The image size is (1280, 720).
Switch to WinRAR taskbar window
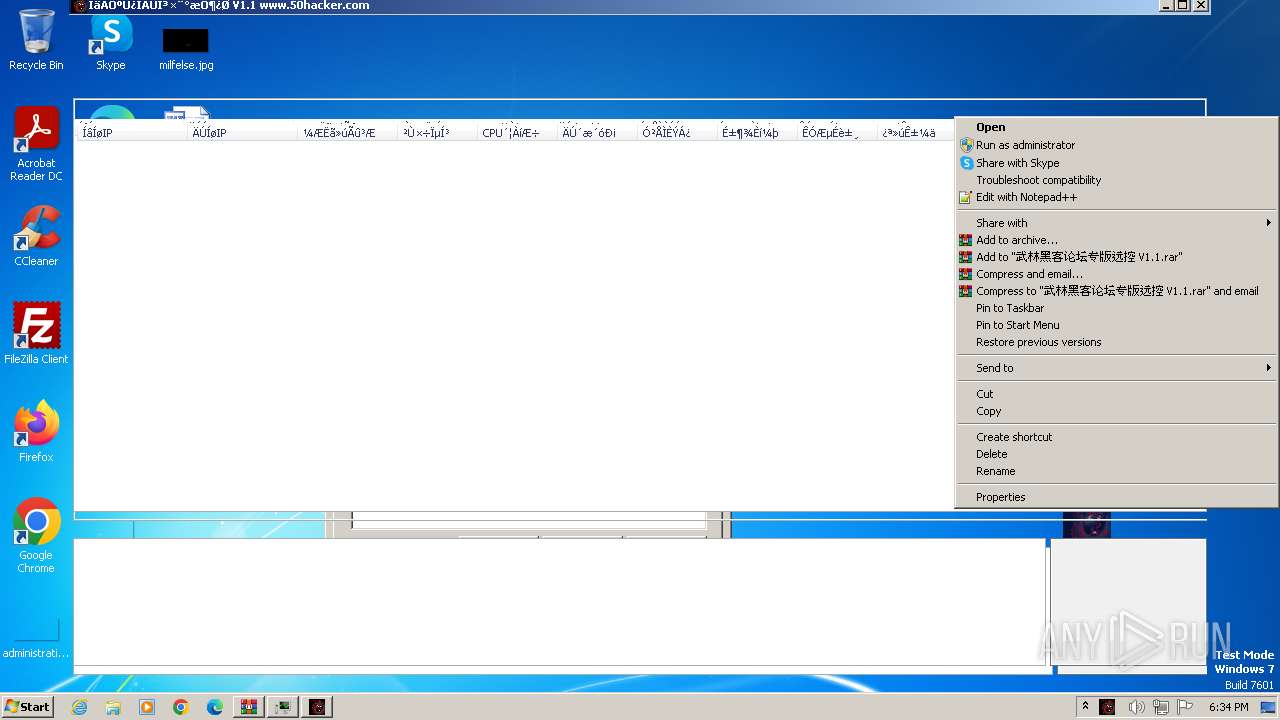point(249,707)
